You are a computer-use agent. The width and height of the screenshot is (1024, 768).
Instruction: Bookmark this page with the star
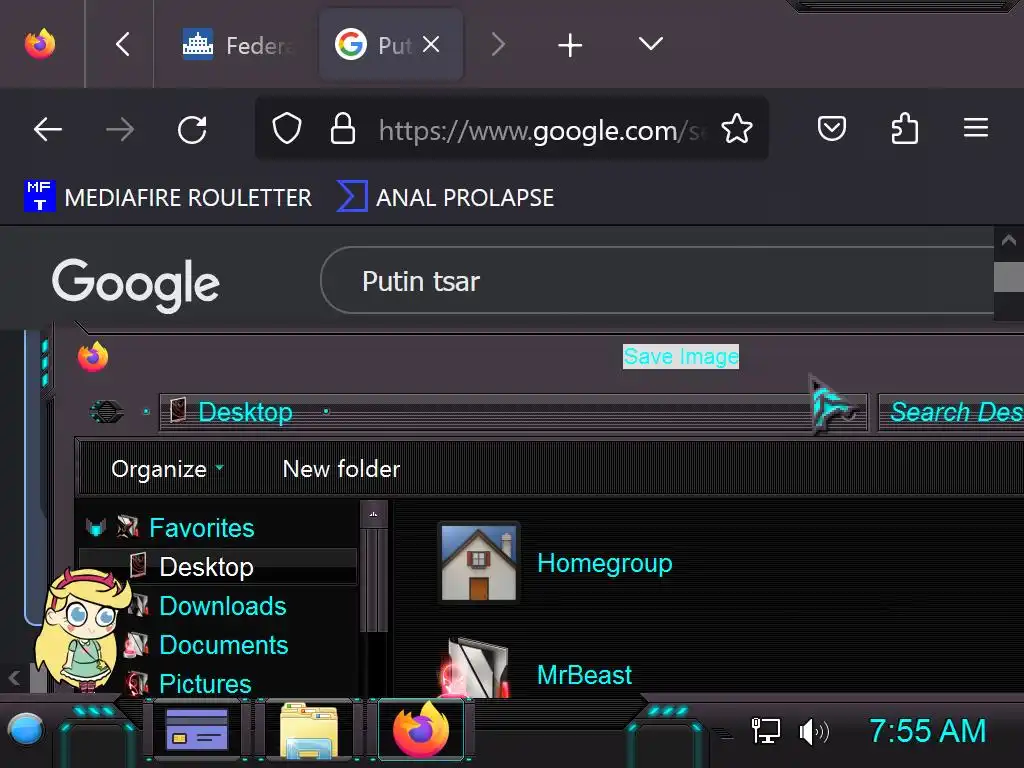click(737, 128)
